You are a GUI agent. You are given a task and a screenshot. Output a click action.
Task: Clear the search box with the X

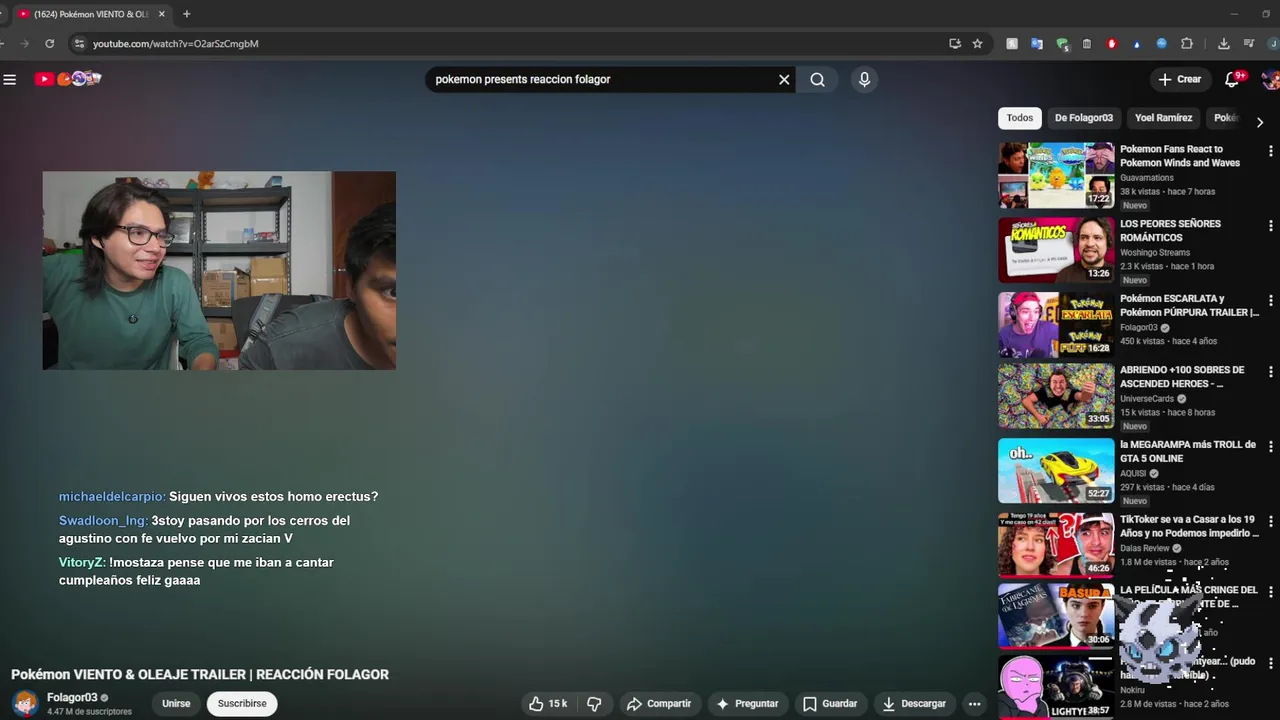(784, 80)
